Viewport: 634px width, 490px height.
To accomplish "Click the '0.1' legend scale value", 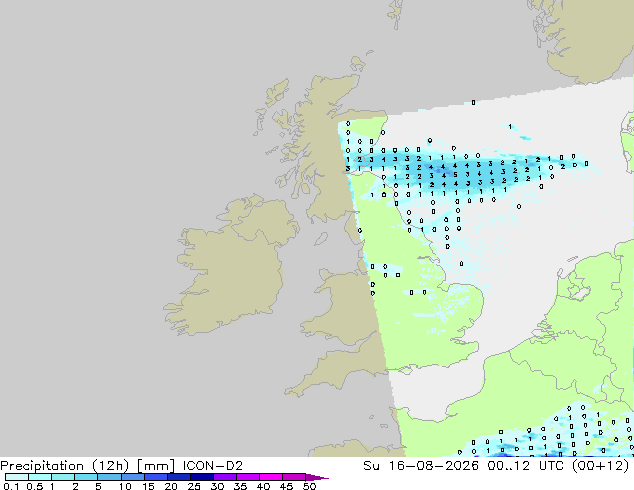I will point(11,486).
